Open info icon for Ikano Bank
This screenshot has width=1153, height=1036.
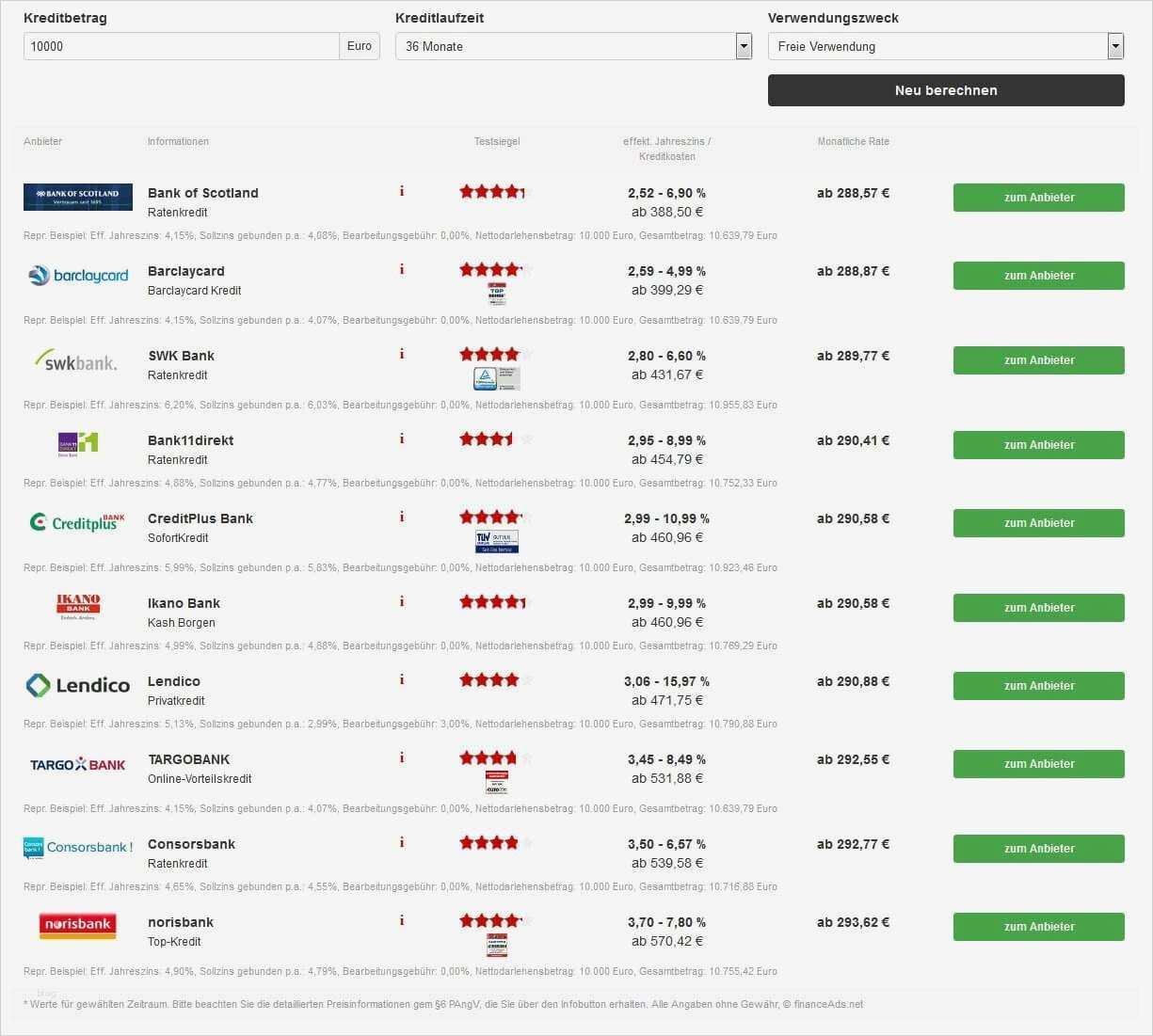pyautogui.click(x=402, y=601)
